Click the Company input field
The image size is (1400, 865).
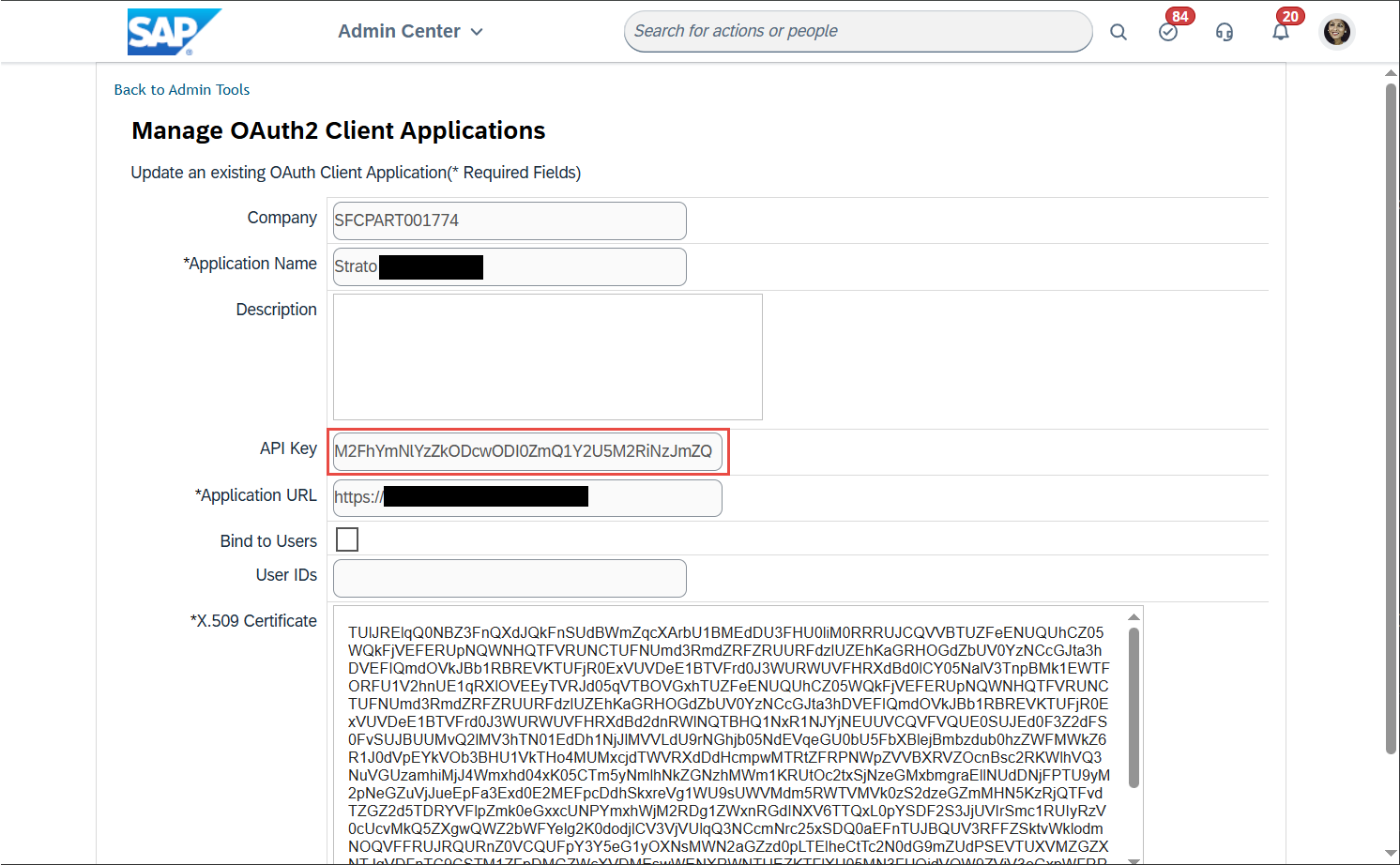click(510, 220)
